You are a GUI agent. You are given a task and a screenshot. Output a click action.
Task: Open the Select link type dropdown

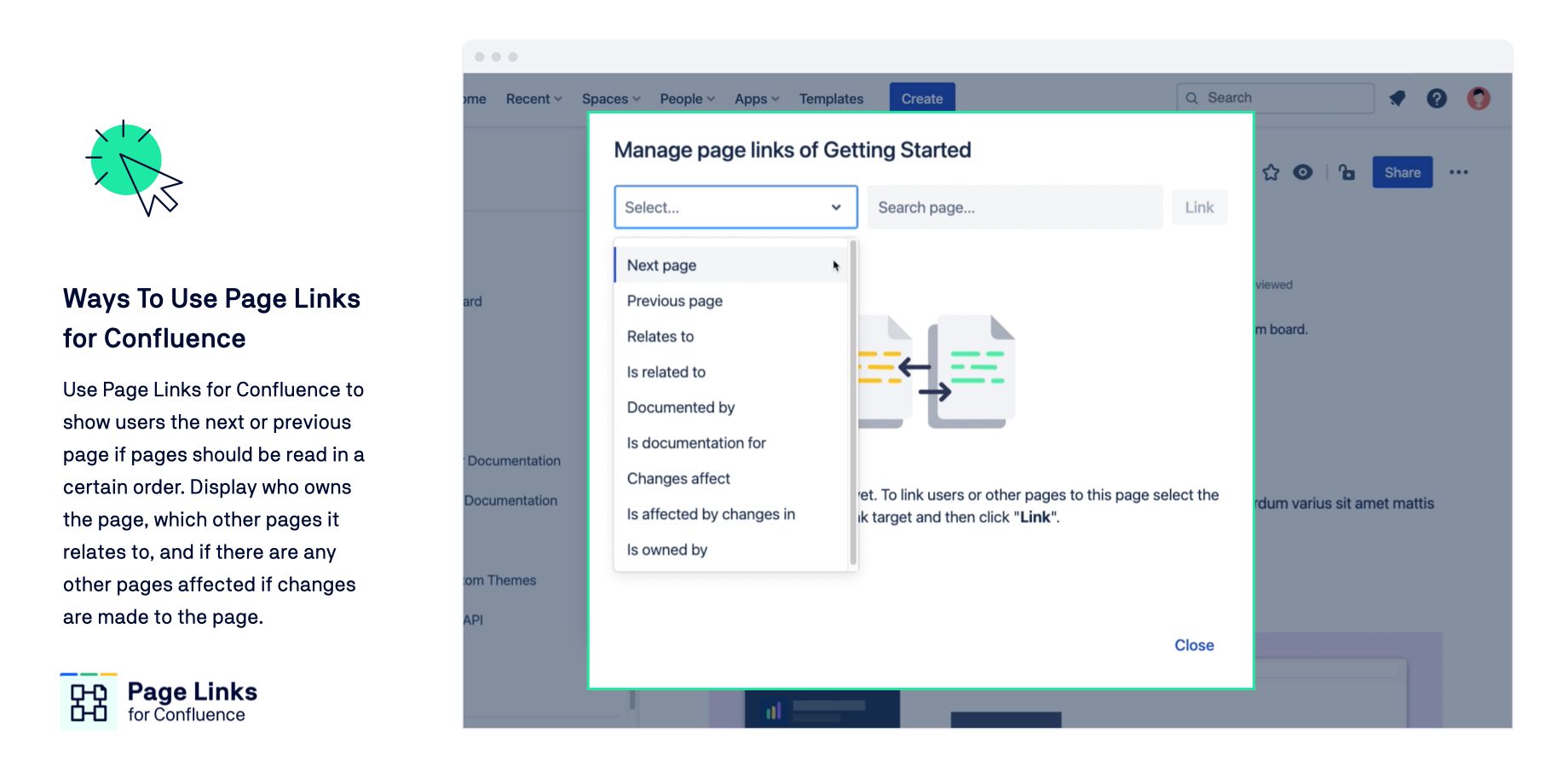pos(735,207)
